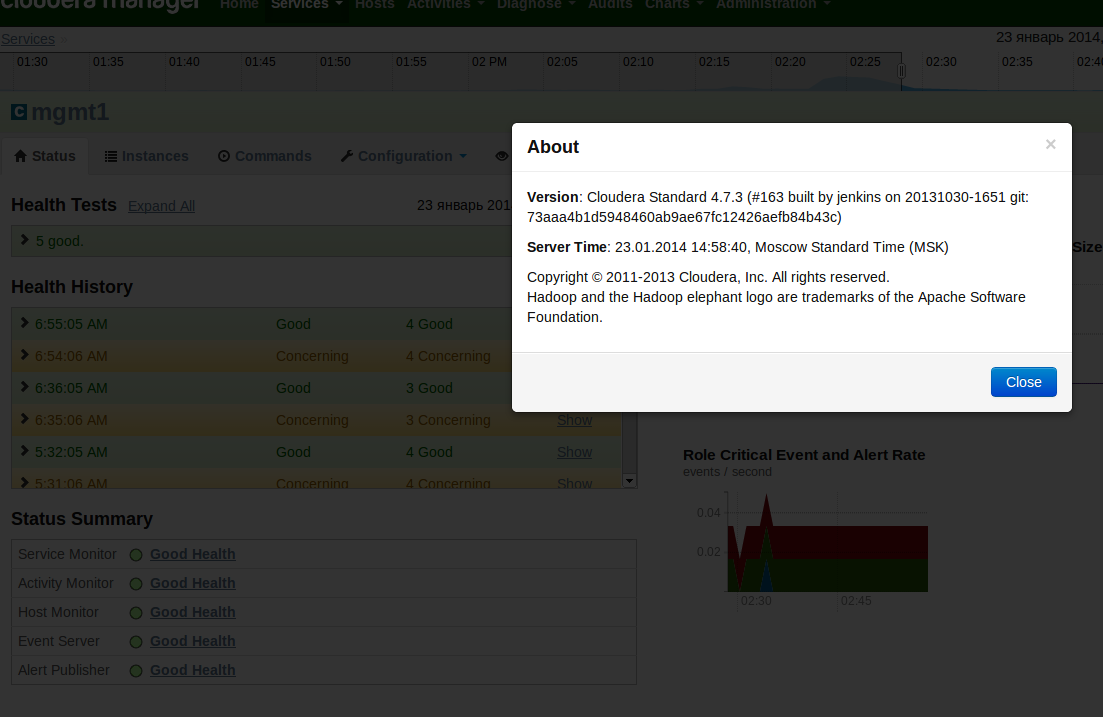Close the About dialog with X icon
Viewport: 1103px width, 717px height.
[x=1050, y=144]
